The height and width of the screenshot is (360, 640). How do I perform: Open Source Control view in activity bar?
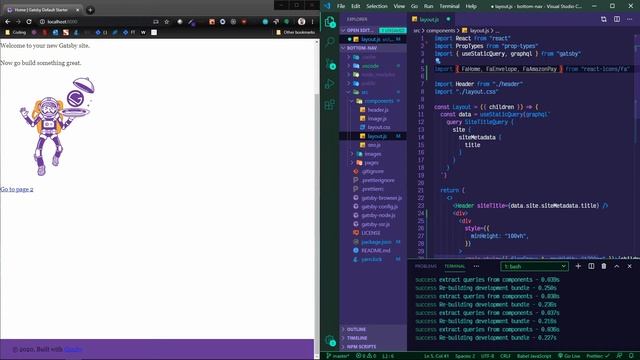[330, 63]
